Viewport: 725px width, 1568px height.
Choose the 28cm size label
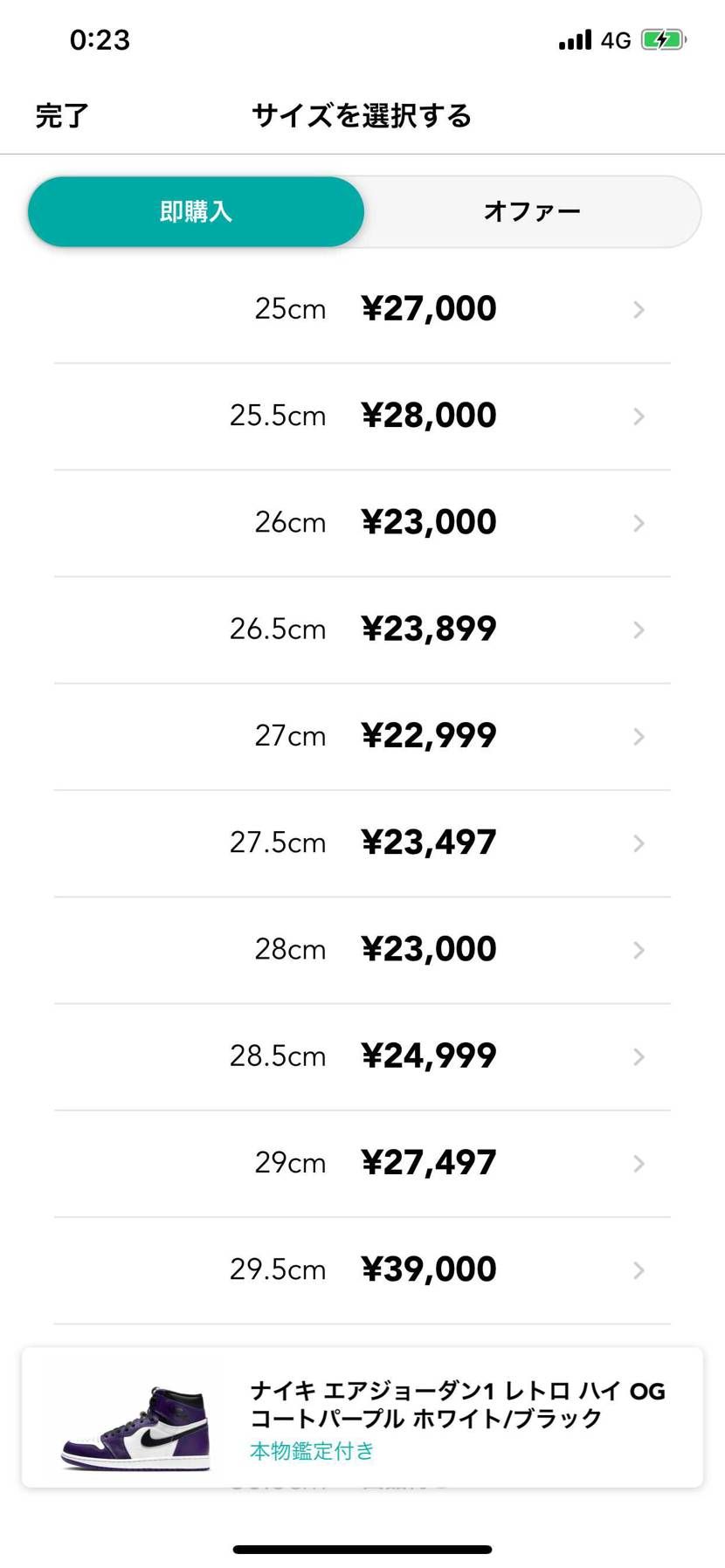290,949
